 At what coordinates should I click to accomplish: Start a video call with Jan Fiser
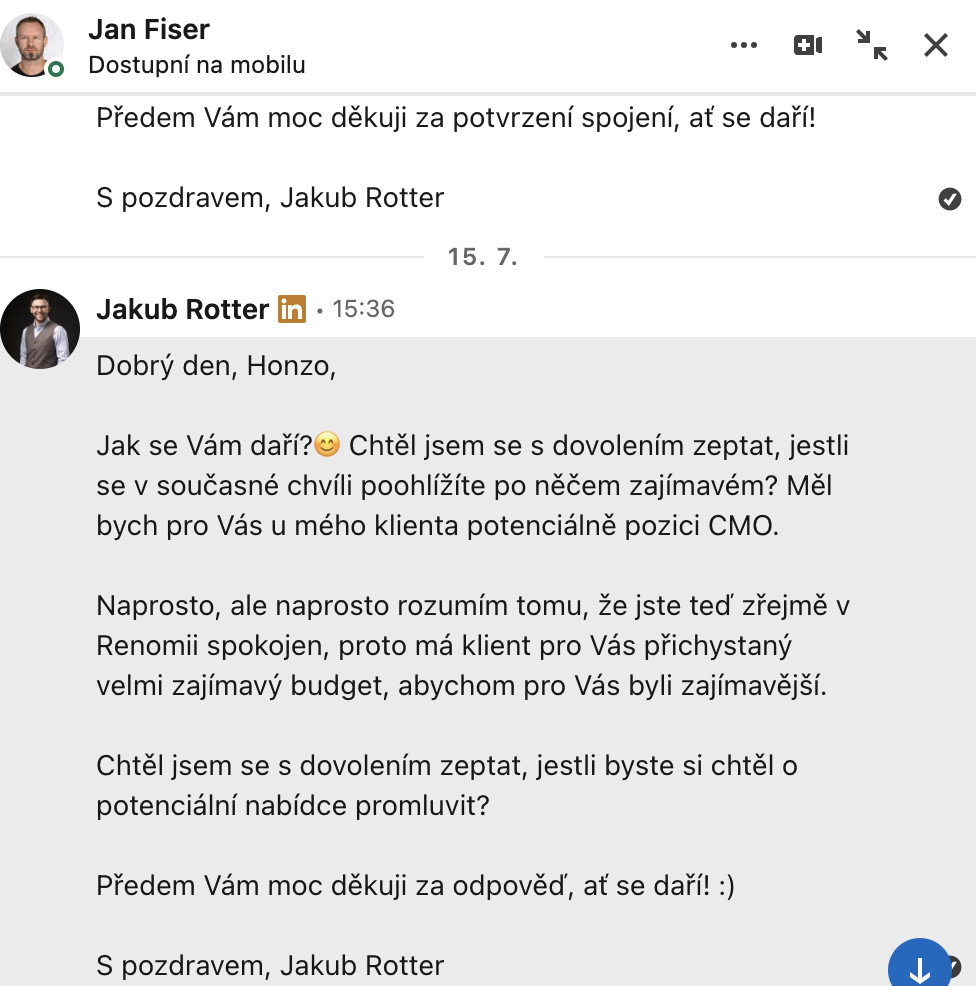tap(808, 45)
